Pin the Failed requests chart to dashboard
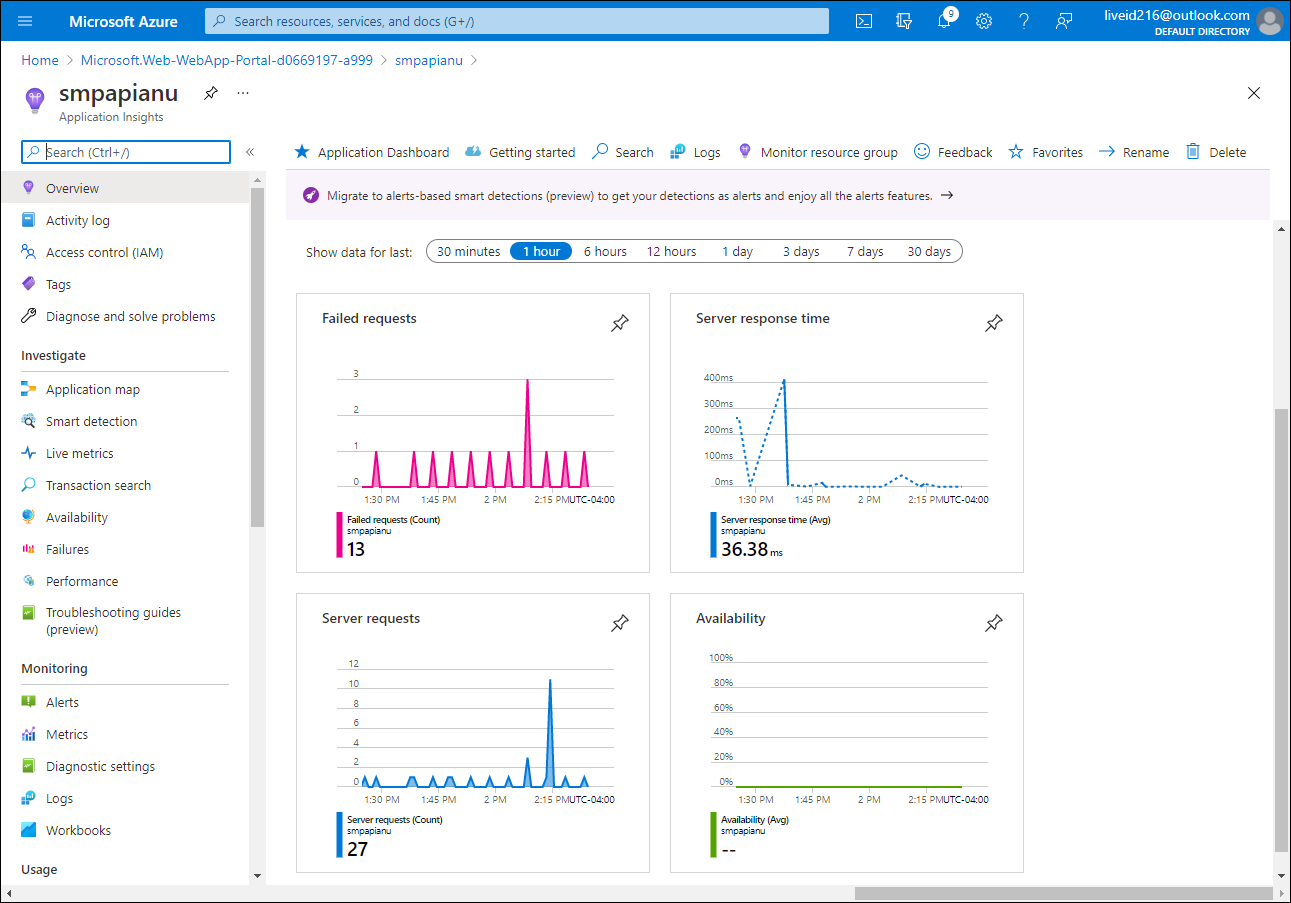The image size is (1291, 903). (619, 322)
